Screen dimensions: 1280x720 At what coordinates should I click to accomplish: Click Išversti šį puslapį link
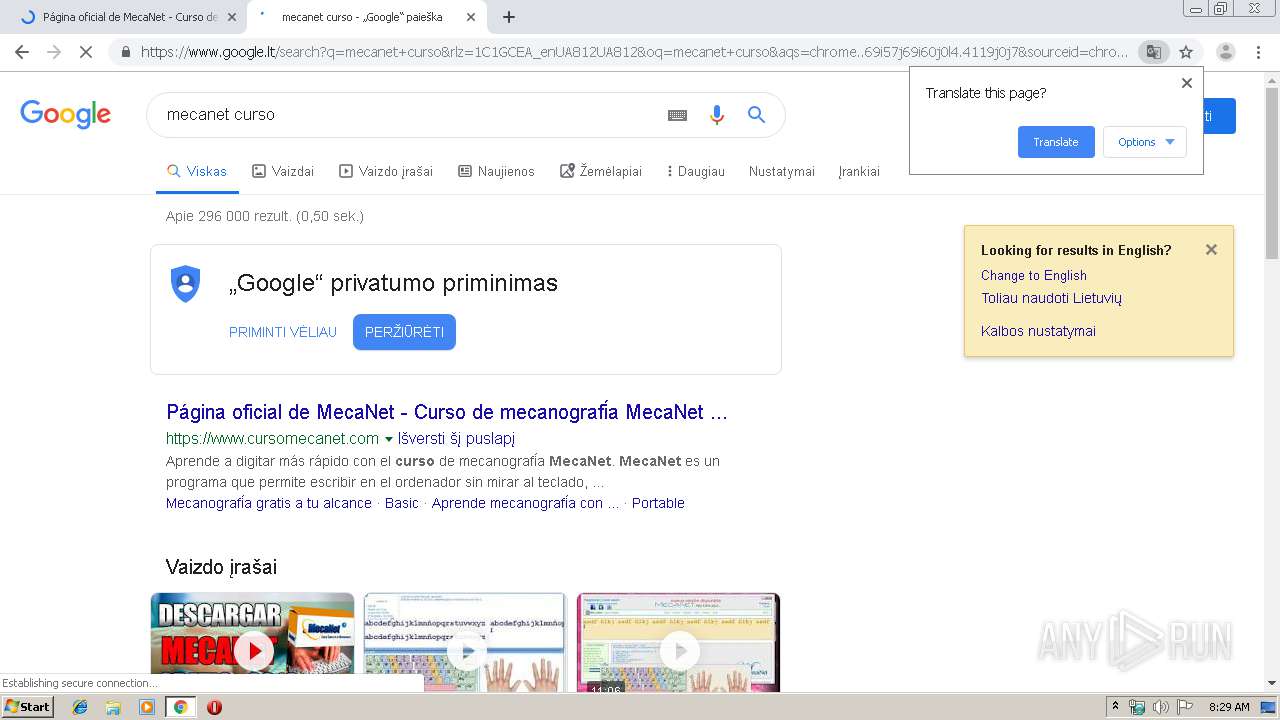click(456, 439)
